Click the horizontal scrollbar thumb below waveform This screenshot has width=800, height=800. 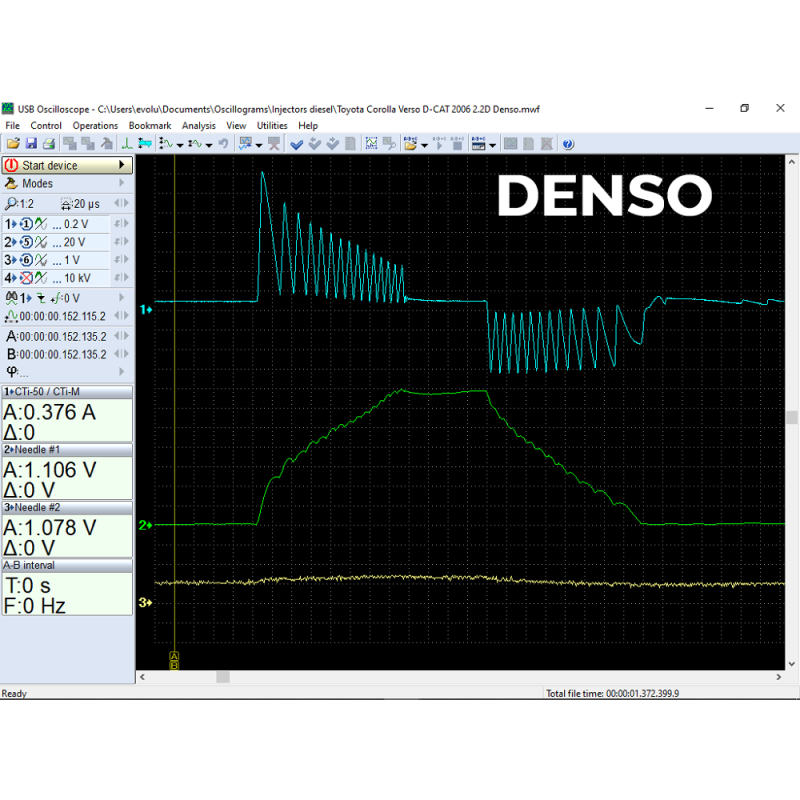[222, 677]
